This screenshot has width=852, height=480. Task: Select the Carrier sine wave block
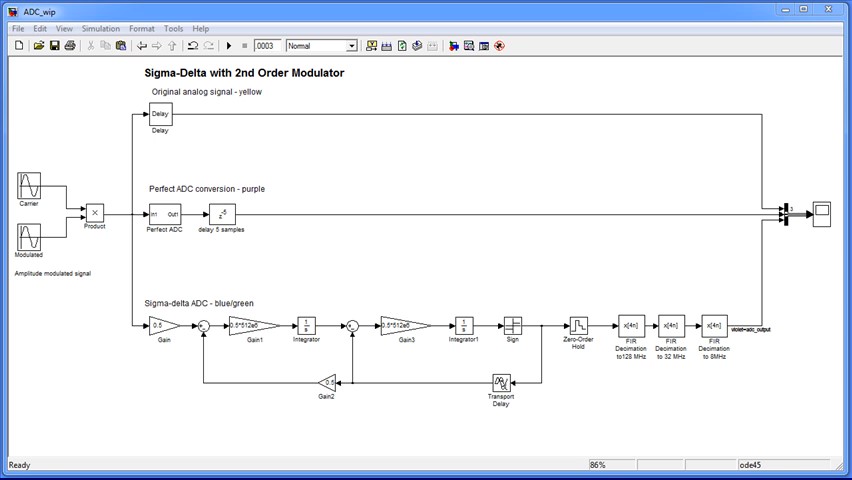29,185
